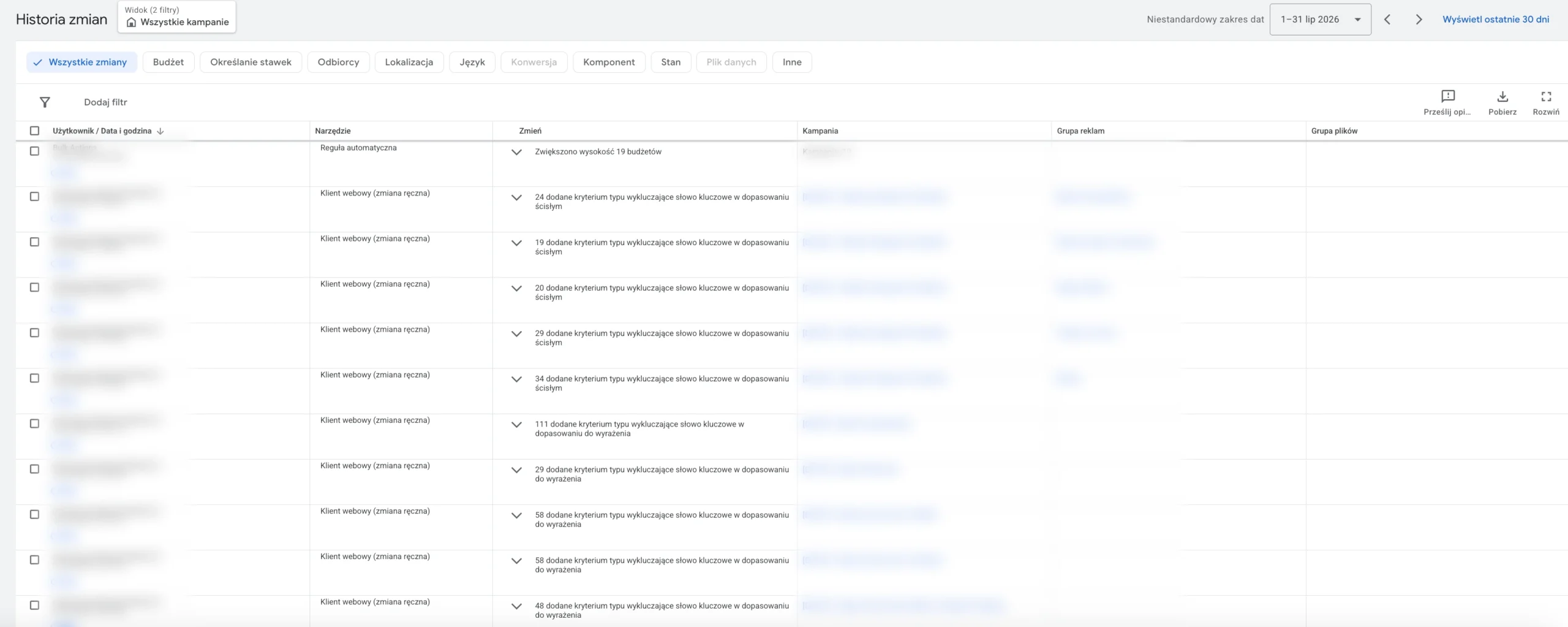Click sort arrow next to Data i godzina
The width and height of the screenshot is (1568, 627).
tap(160, 131)
